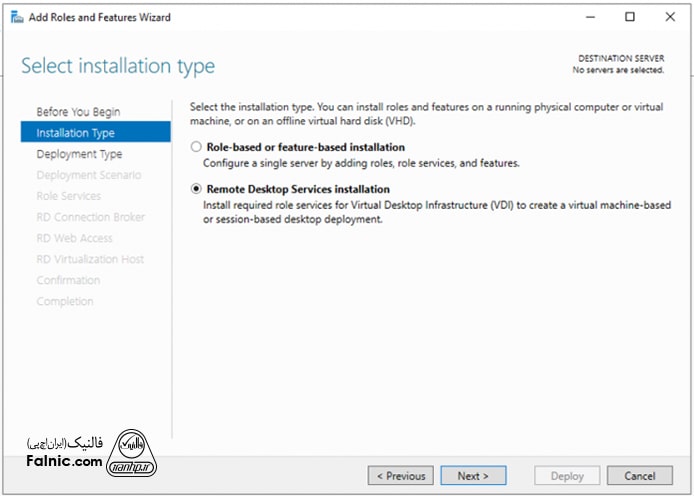Click Deployment Scenario in the sidebar
This screenshot has width=694, height=496.
[88, 175]
